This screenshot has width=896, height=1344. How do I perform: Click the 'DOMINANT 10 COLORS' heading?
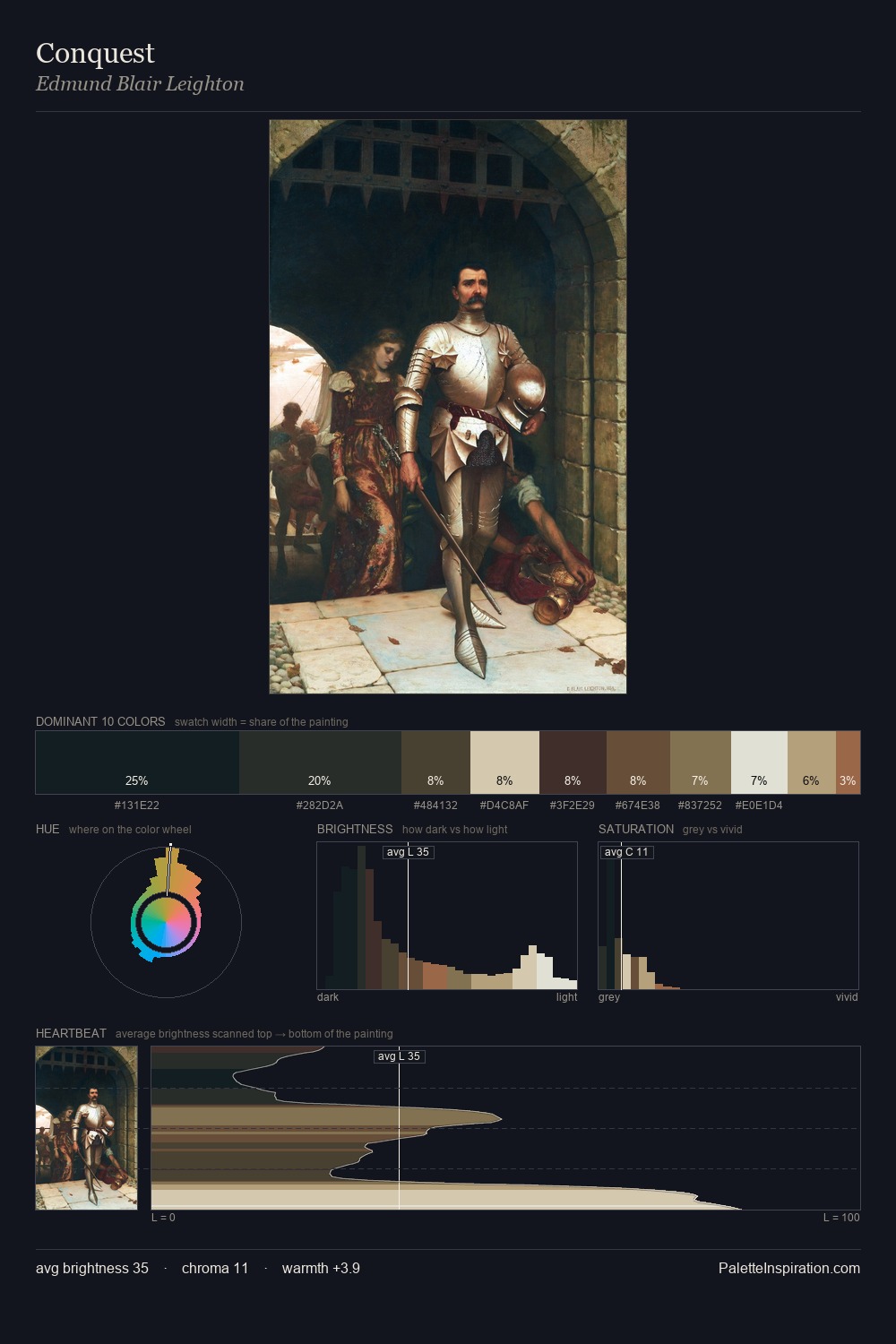(100, 721)
